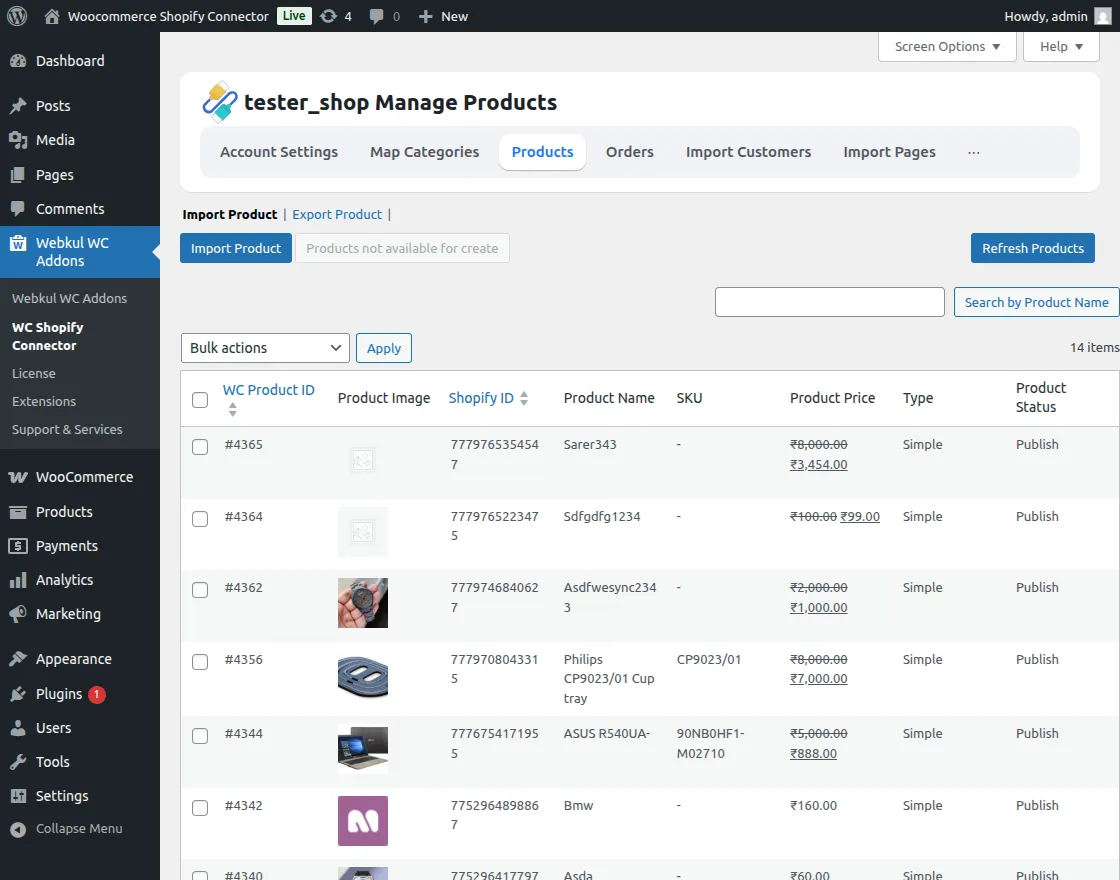The height and width of the screenshot is (880, 1120).
Task: Open the WordPress logo menu in admin bar
Action: coord(16,16)
